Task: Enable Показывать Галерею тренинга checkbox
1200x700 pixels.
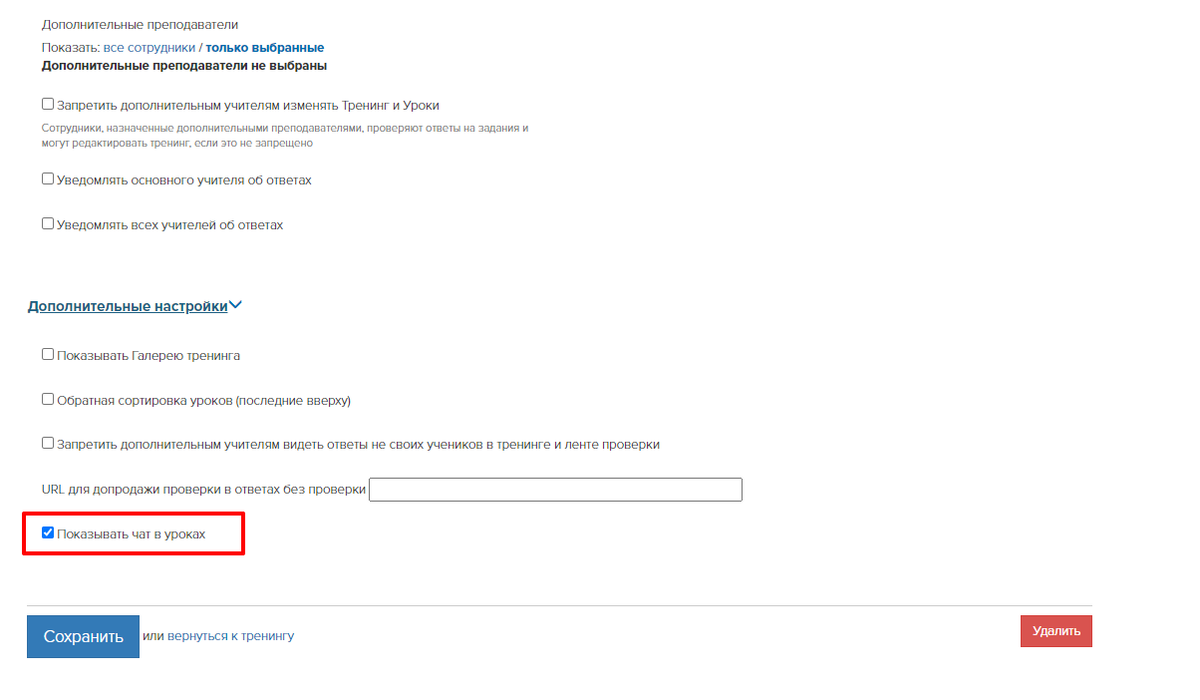Action: pos(48,354)
